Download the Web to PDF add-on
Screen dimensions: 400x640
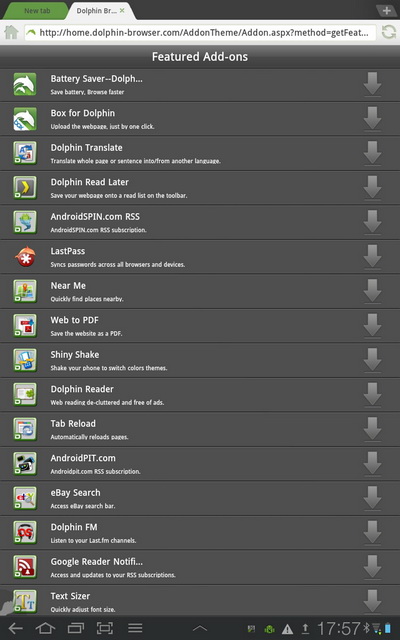tap(372, 326)
